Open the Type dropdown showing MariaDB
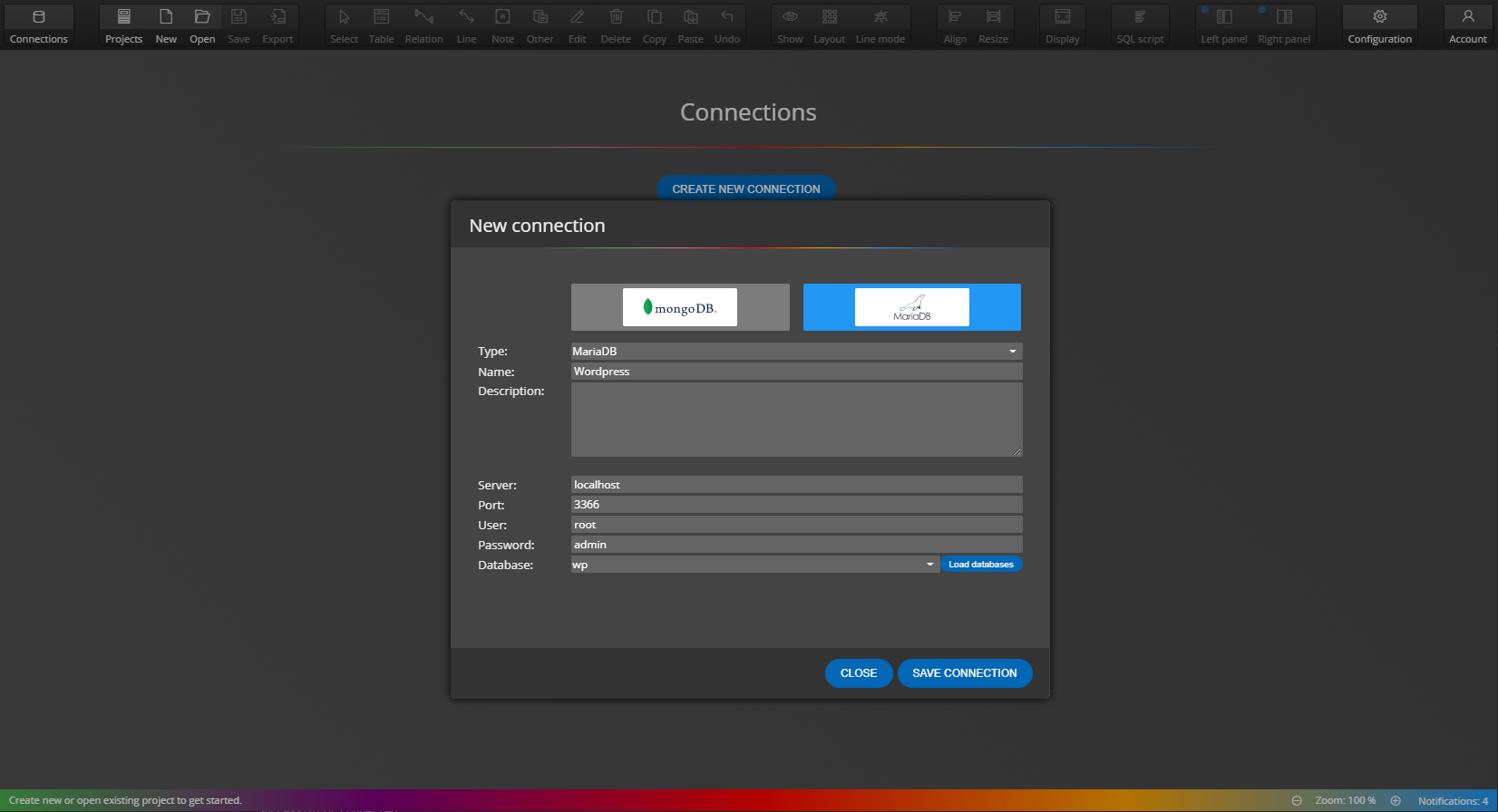 [796, 351]
